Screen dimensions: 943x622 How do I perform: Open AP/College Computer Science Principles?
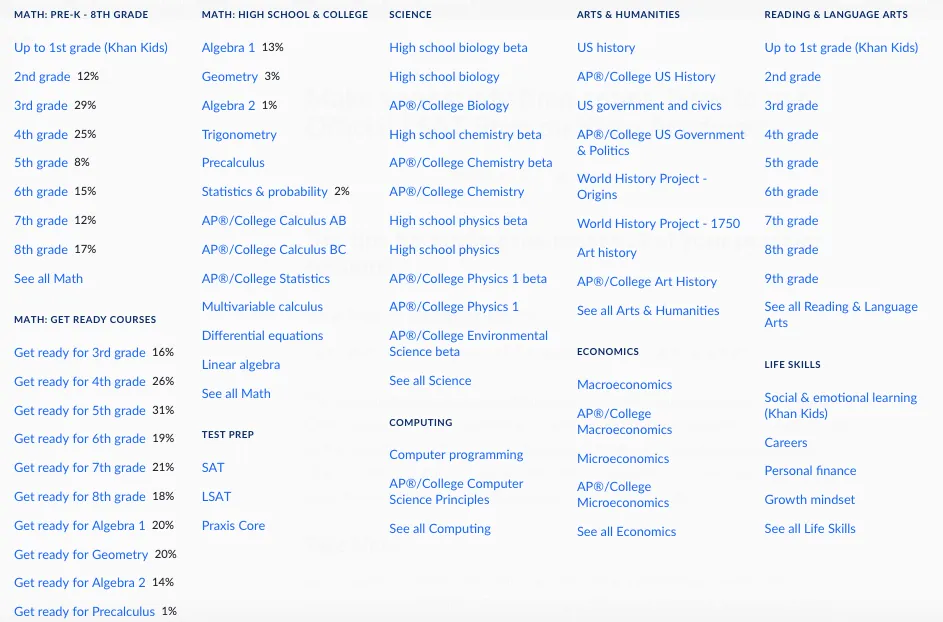pos(456,491)
